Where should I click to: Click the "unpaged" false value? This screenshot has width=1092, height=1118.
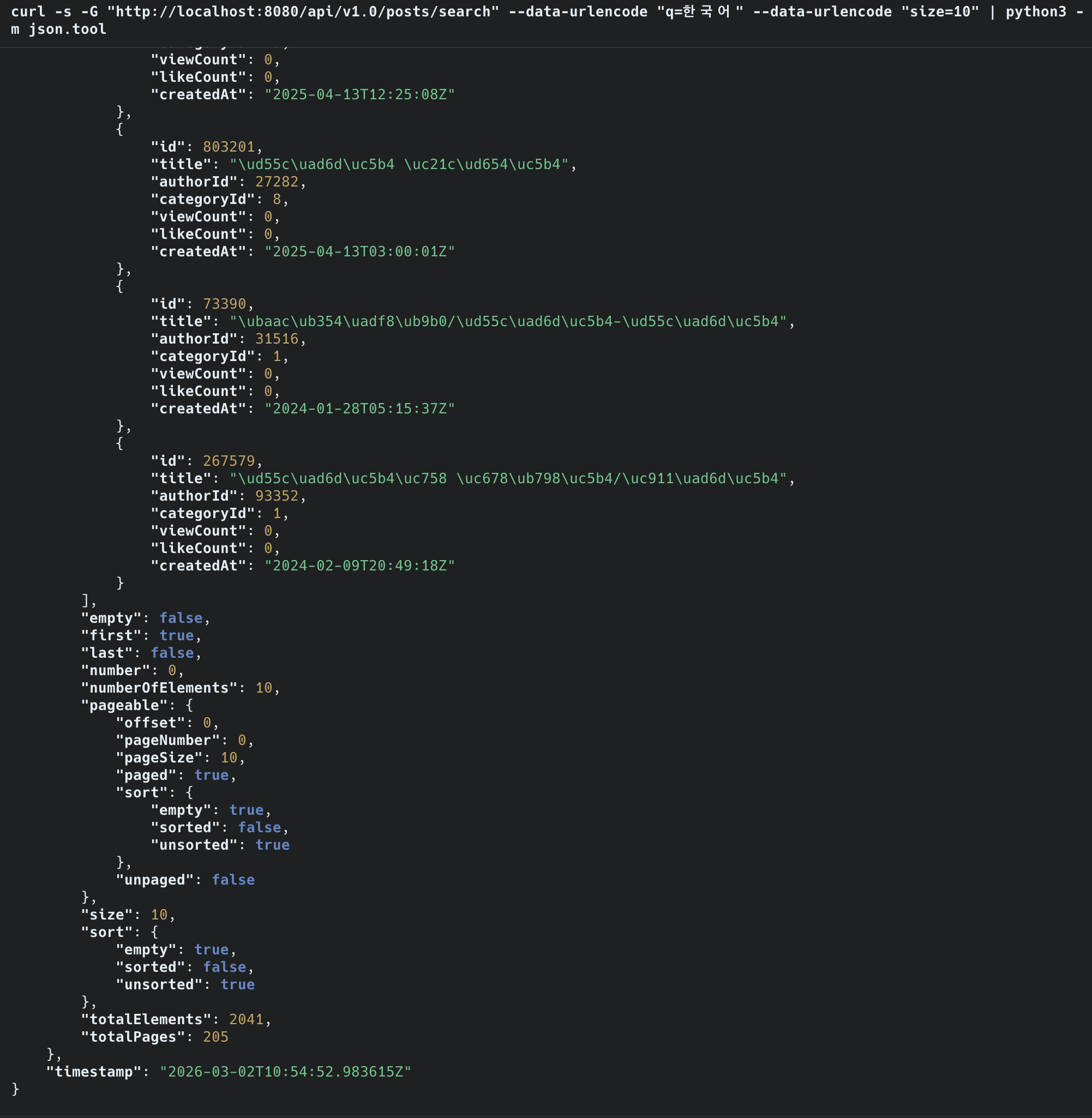coord(233,880)
